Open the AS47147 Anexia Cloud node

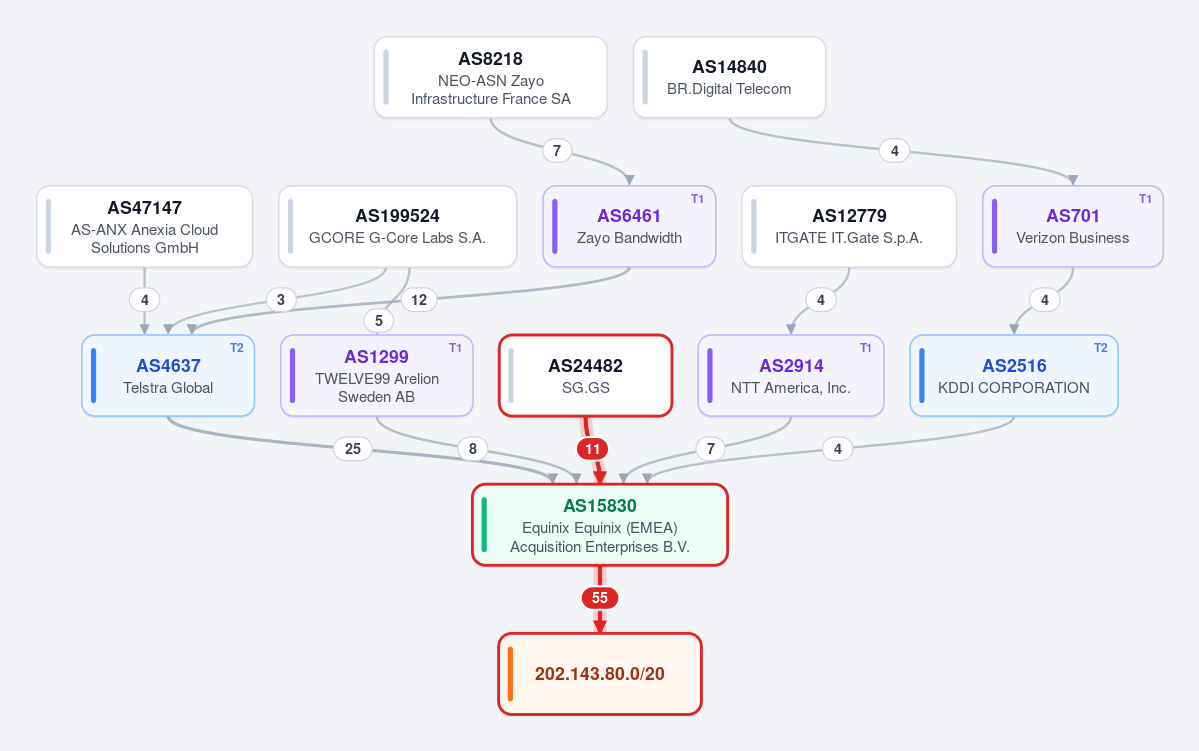click(x=145, y=226)
